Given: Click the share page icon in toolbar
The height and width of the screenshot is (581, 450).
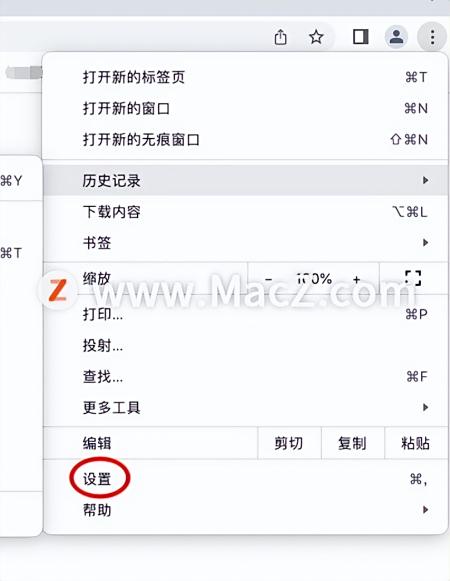Looking at the screenshot, I should click(281, 37).
